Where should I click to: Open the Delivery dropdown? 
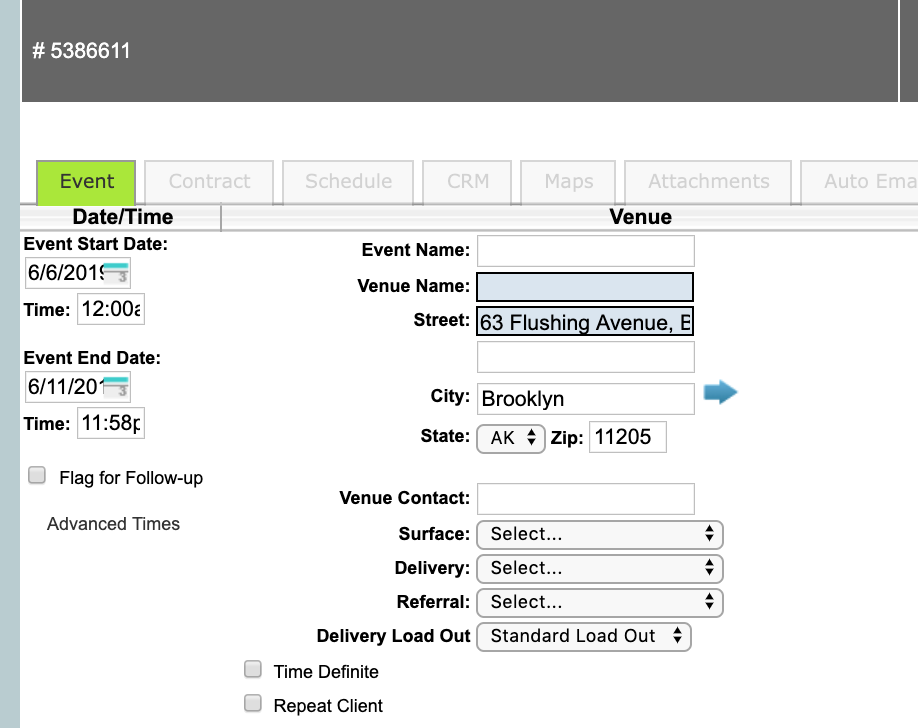tap(599, 568)
